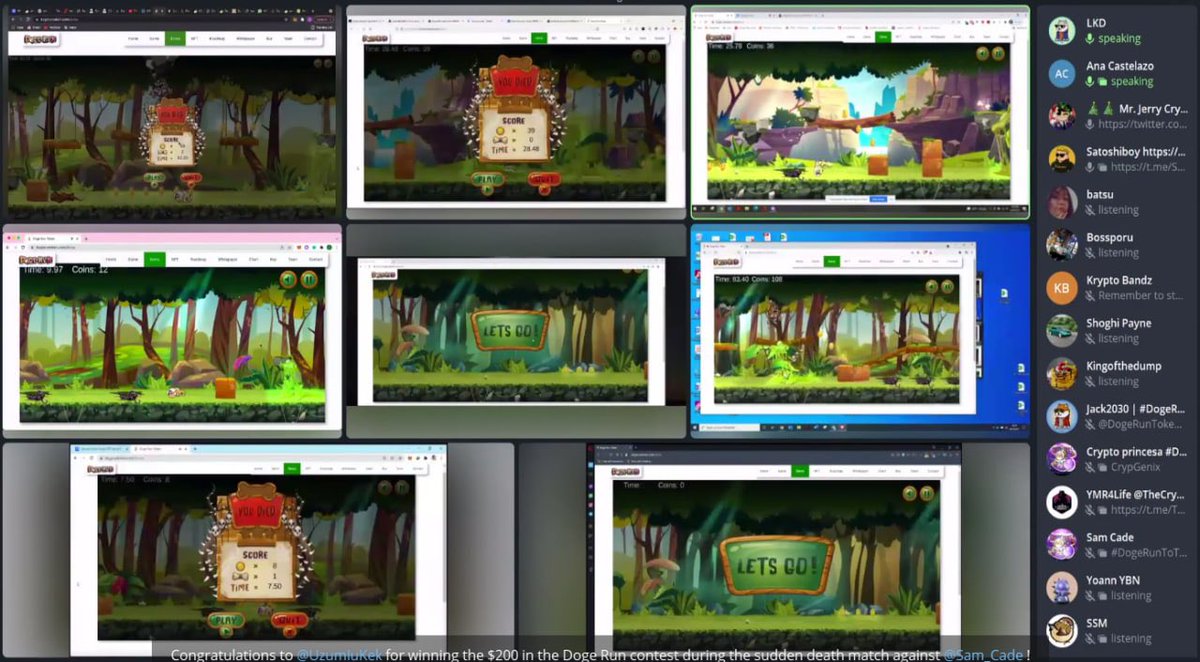The image size is (1200, 662).
Task: Click the green microphone icon under Ana Castelazo
Action: (x=1090, y=82)
